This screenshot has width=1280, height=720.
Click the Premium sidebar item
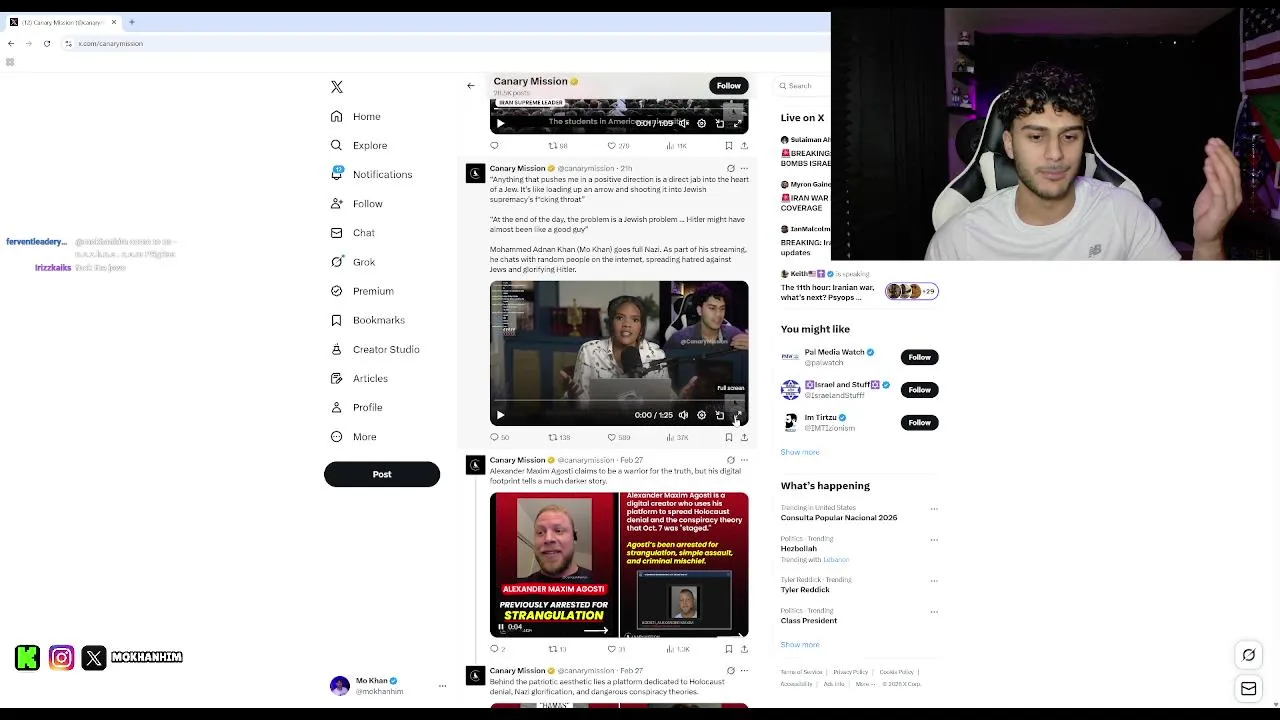361,291
